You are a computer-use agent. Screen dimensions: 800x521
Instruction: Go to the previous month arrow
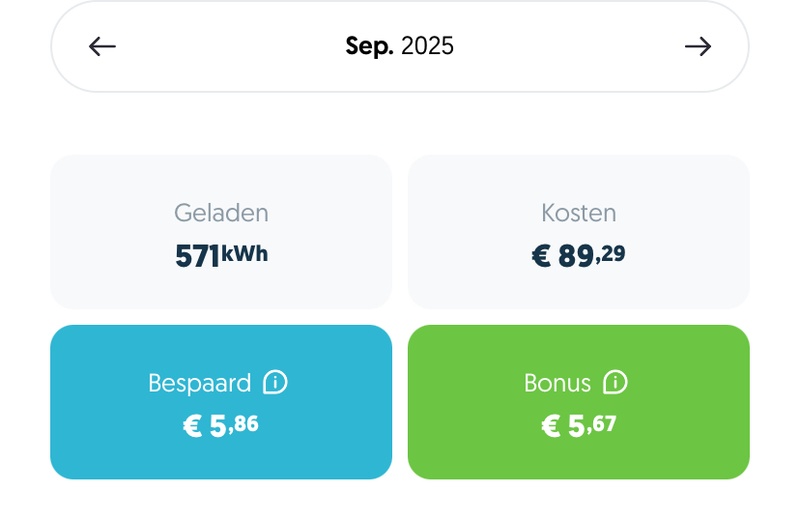point(102,46)
